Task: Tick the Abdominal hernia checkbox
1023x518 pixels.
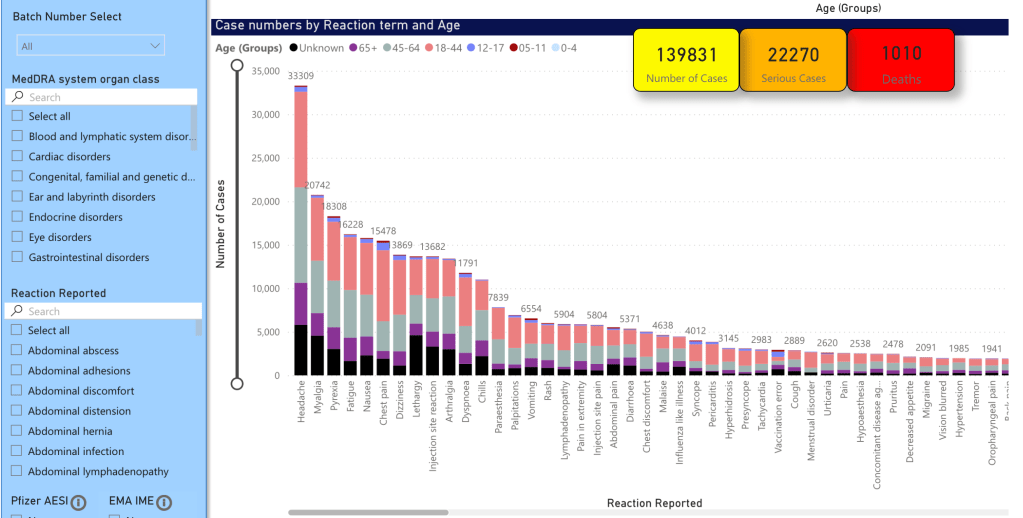Action: click(x=17, y=431)
